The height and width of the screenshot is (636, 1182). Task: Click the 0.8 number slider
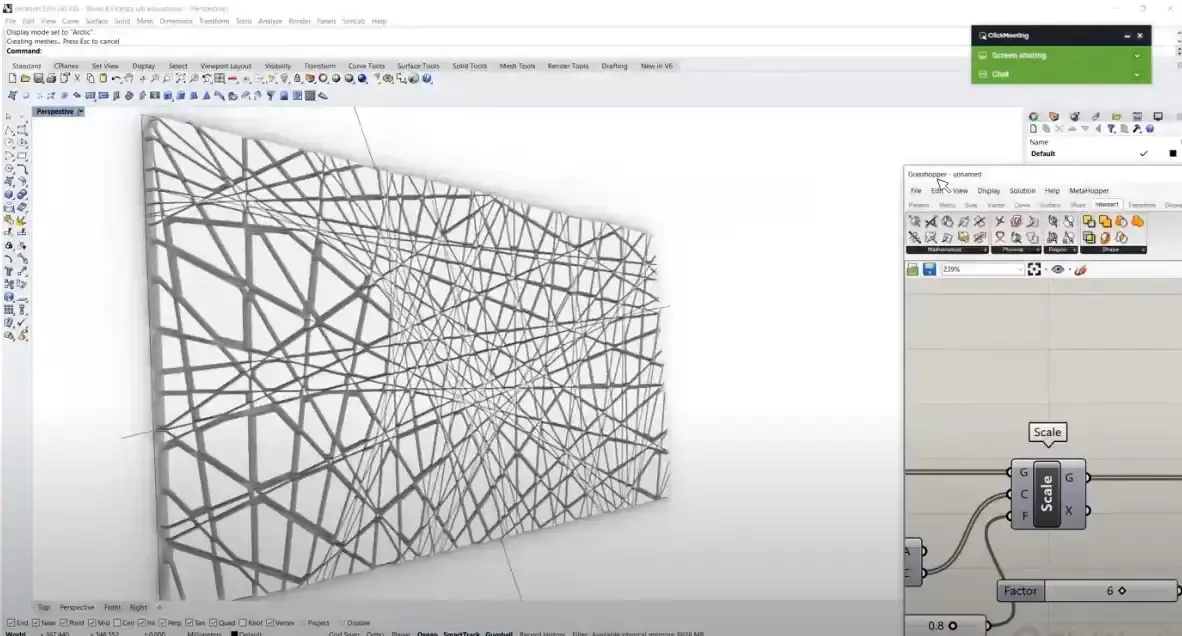pyautogui.click(x=945, y=625)
